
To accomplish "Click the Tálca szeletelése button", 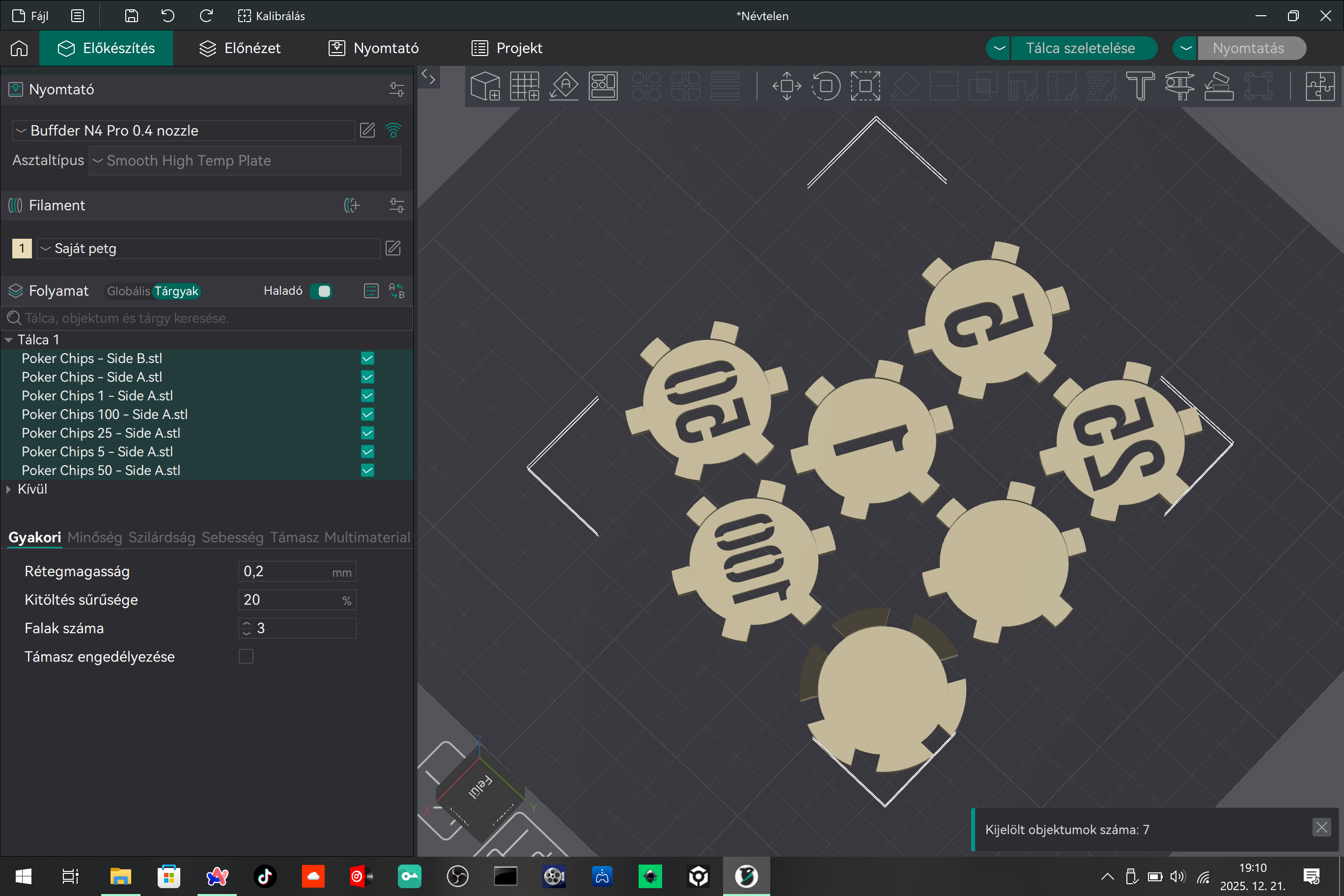I will click(1081, 48).
